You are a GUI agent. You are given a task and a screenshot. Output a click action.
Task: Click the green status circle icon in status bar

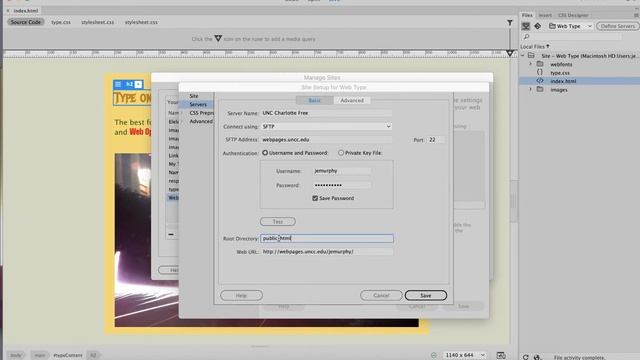click(434, 355)
